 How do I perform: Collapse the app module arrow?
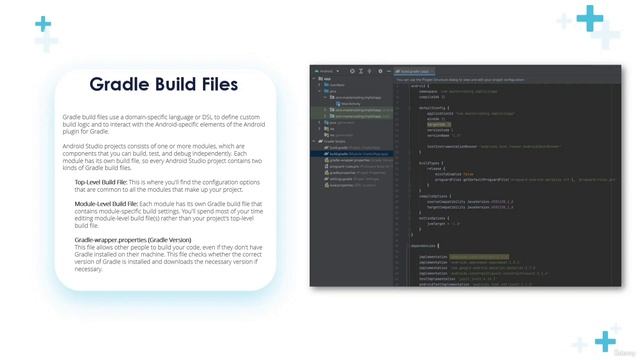coord(314,79)
